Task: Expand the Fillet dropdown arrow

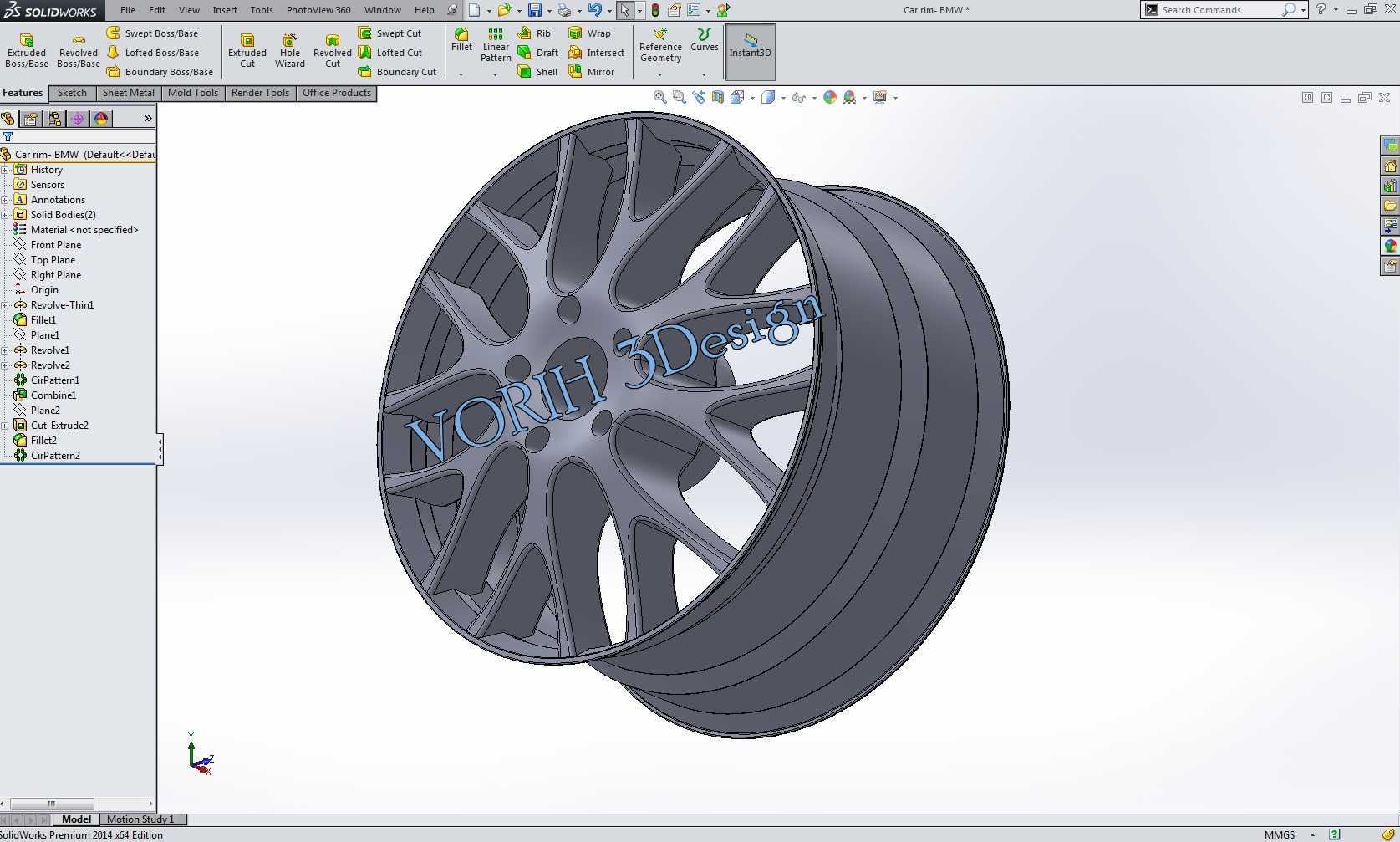Action: point(461,74)
